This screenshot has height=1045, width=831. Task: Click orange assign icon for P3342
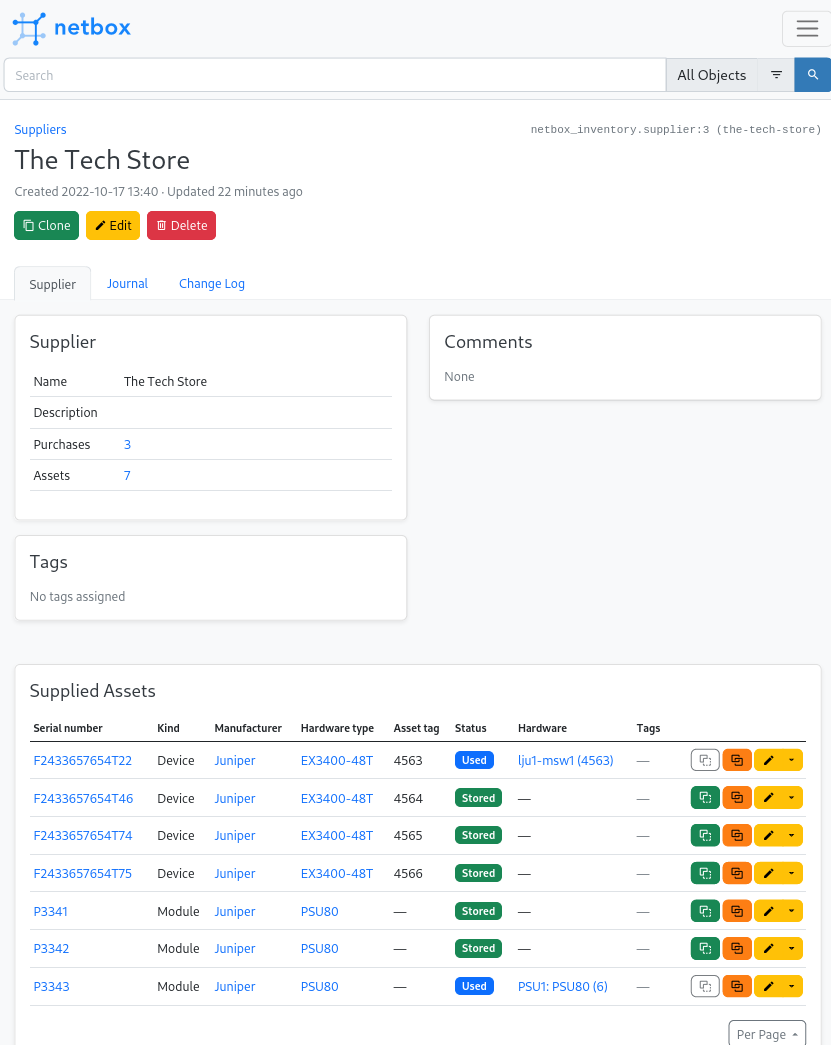click(x=737, y=948)
